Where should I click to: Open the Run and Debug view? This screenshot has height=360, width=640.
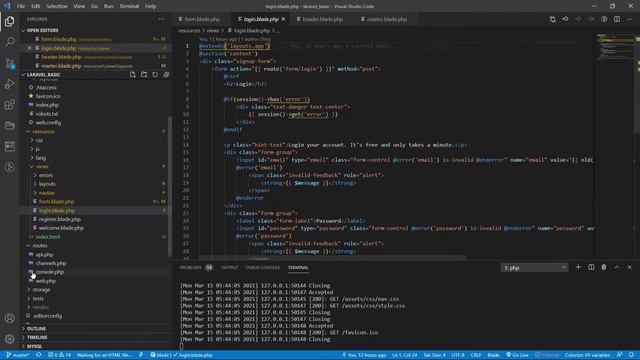pyautogui.click(x=9, y=84)
